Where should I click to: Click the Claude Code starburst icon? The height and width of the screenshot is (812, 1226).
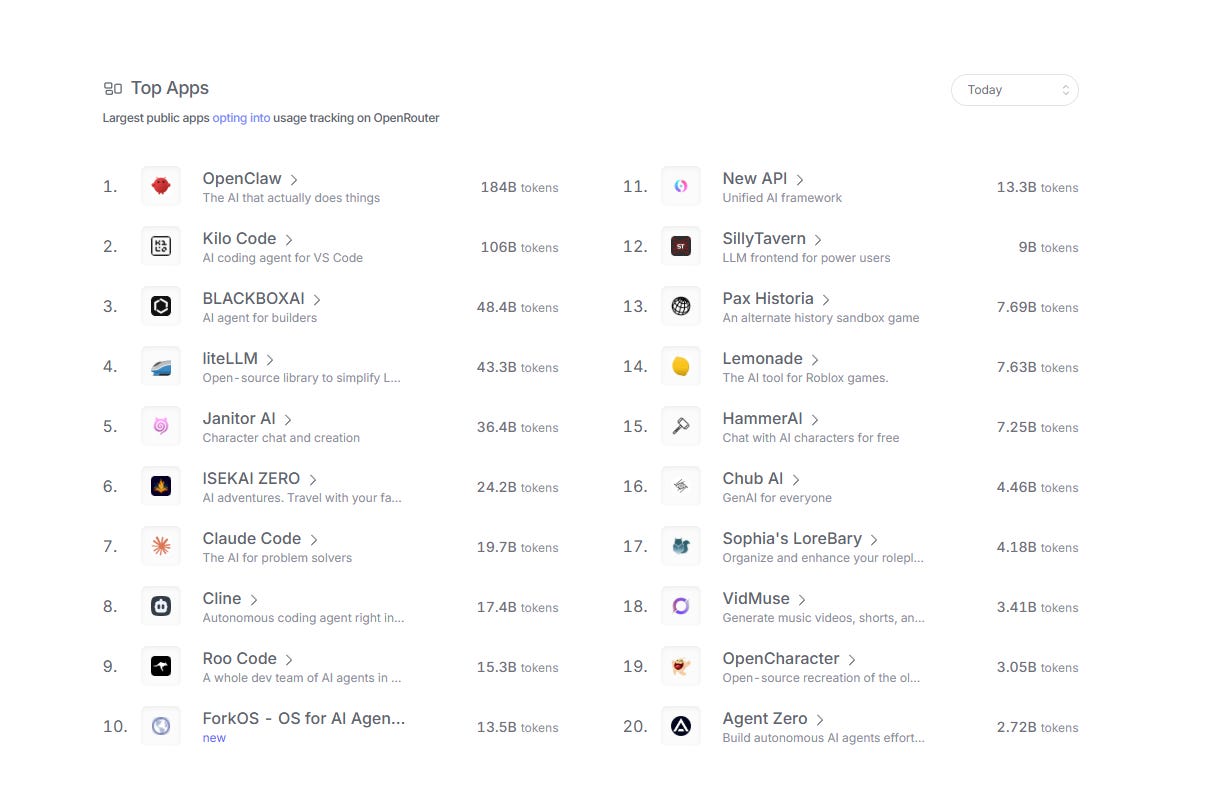click(161, 546)
